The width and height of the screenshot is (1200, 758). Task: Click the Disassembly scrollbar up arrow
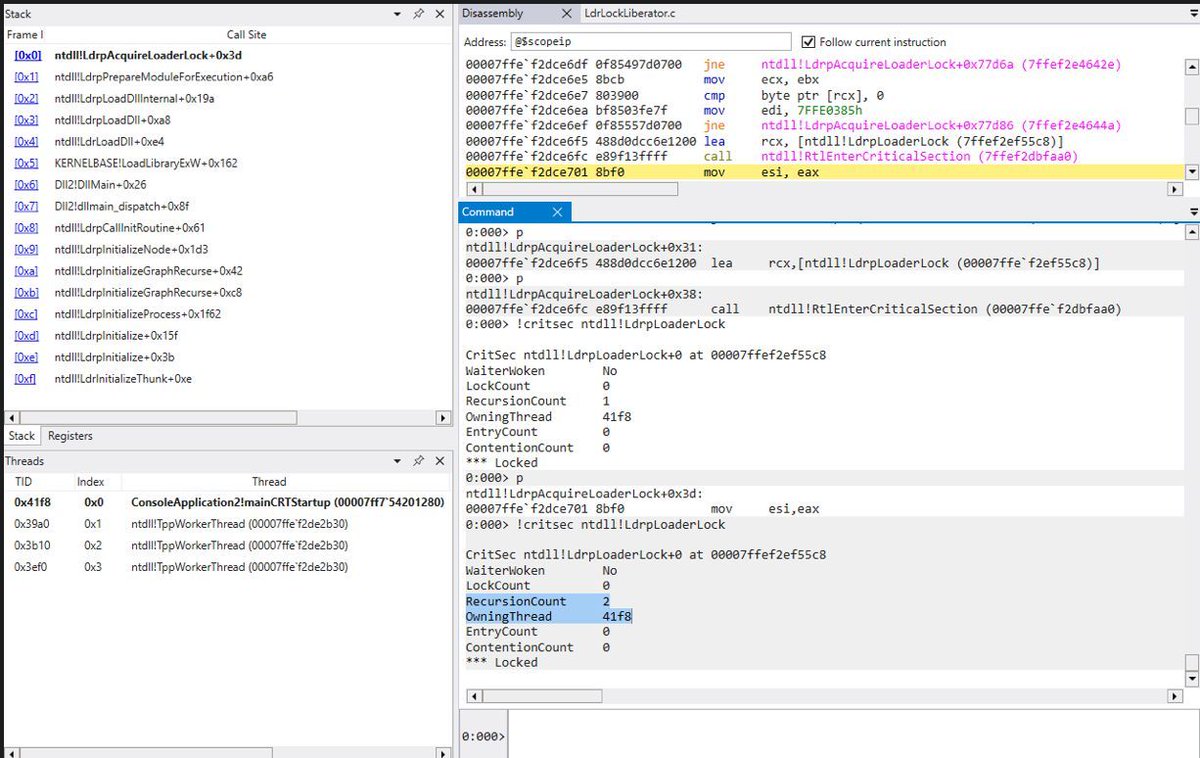[x=1192, y=68]
